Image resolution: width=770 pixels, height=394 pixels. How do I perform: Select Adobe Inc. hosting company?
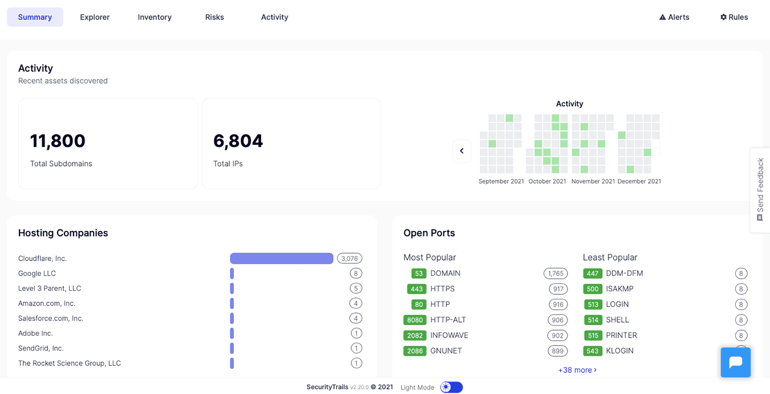click(35, 334)
